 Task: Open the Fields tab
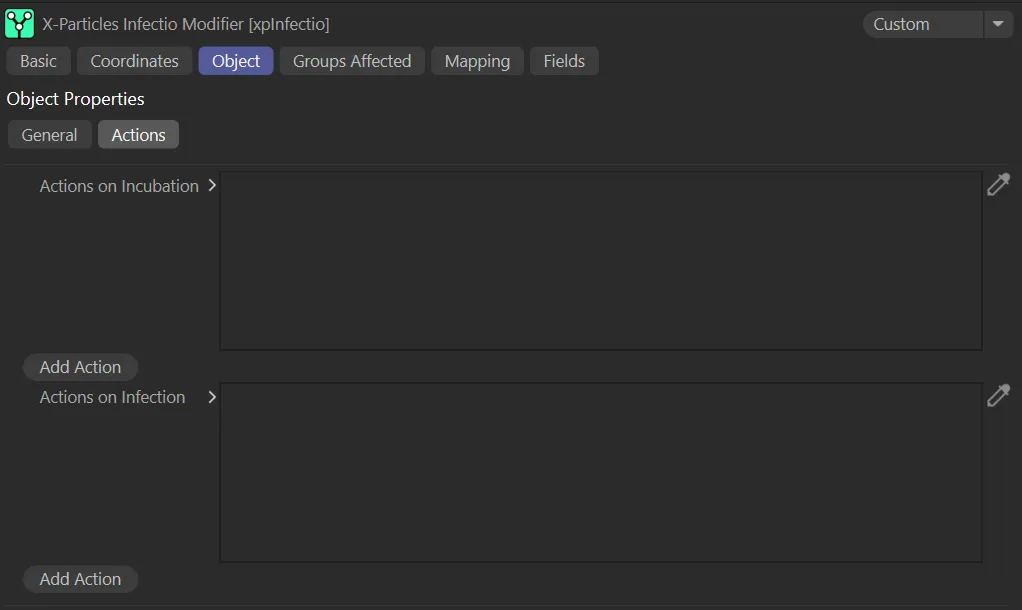[x=564, y=61]
